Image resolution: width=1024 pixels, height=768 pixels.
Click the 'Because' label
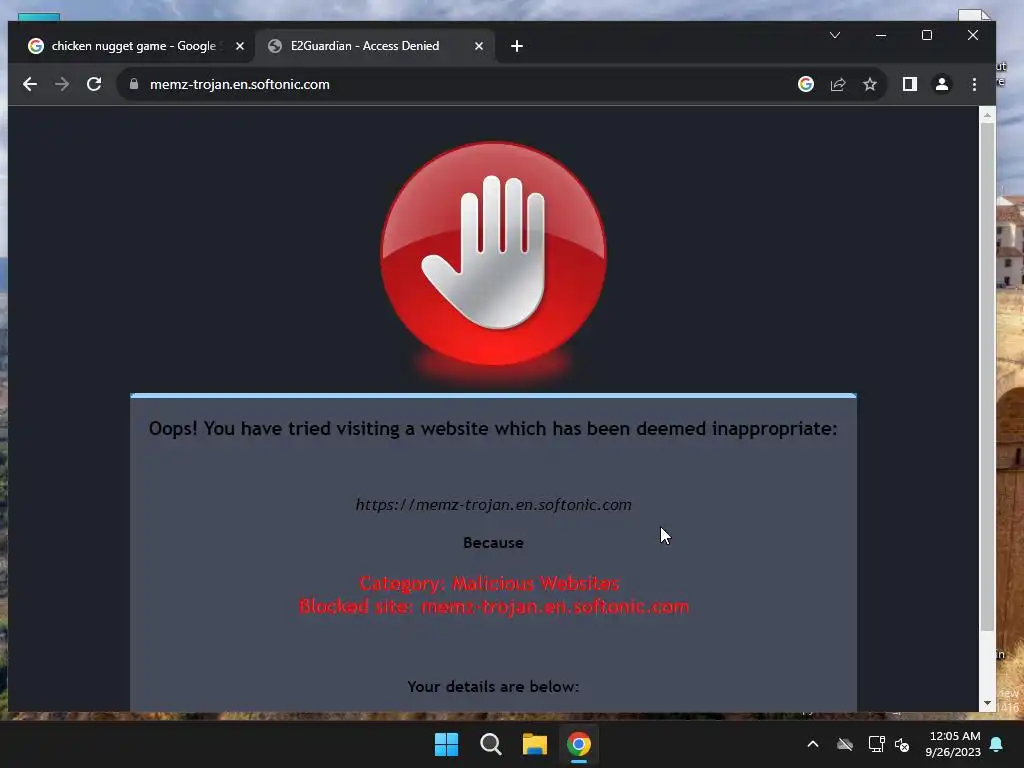pyautogui.click(x=493, y=543)
